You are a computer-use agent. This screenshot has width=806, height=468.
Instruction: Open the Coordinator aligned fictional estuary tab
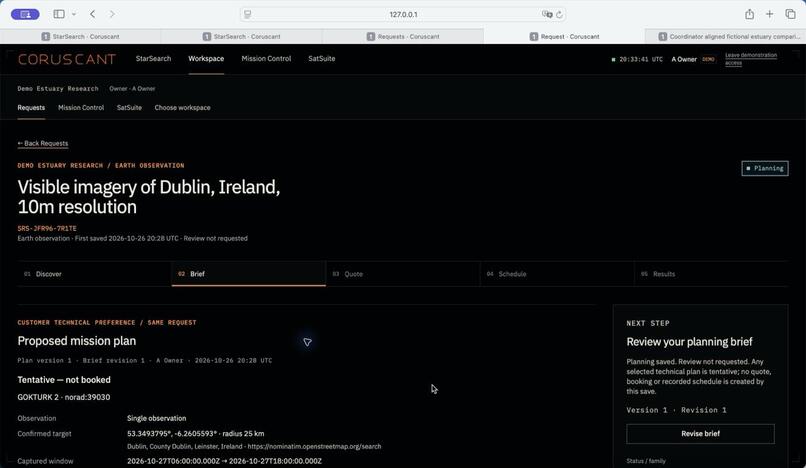(726, 37)
